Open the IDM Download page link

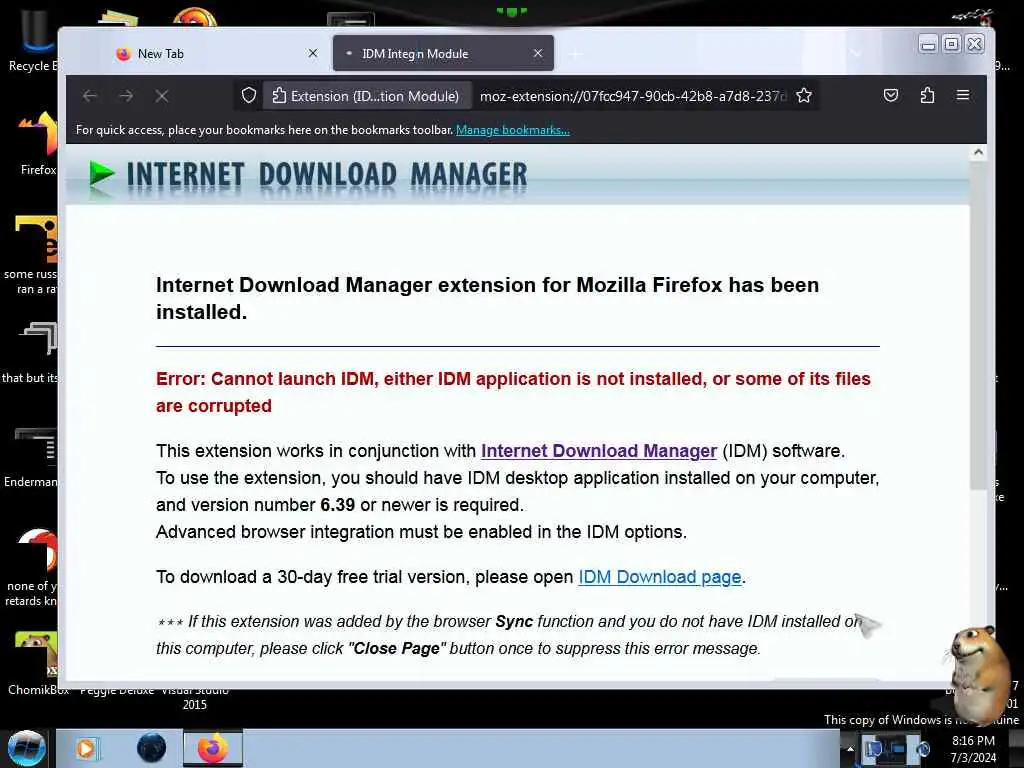660,577
